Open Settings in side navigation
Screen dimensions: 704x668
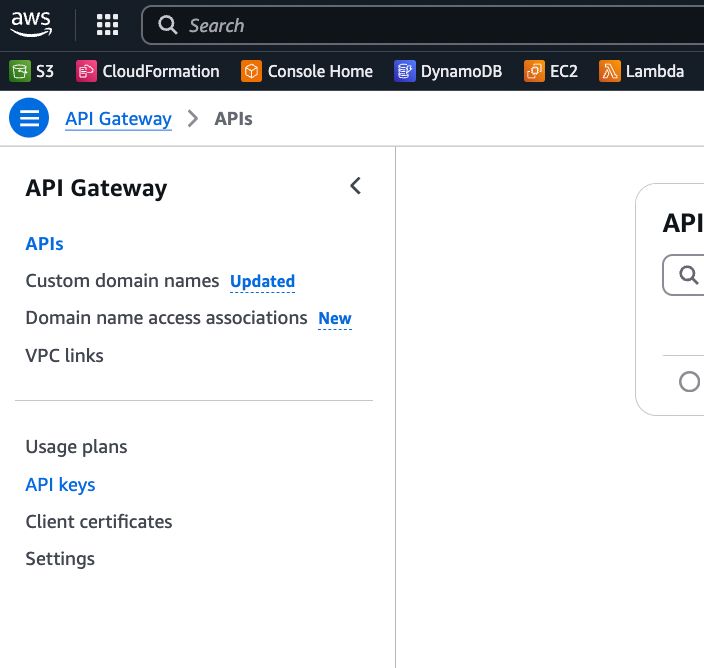click(x=60, y=559)
